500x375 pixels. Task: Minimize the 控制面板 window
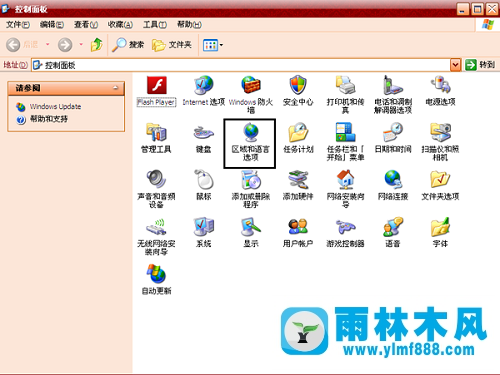pyautogui.click(x=462, y=9)
